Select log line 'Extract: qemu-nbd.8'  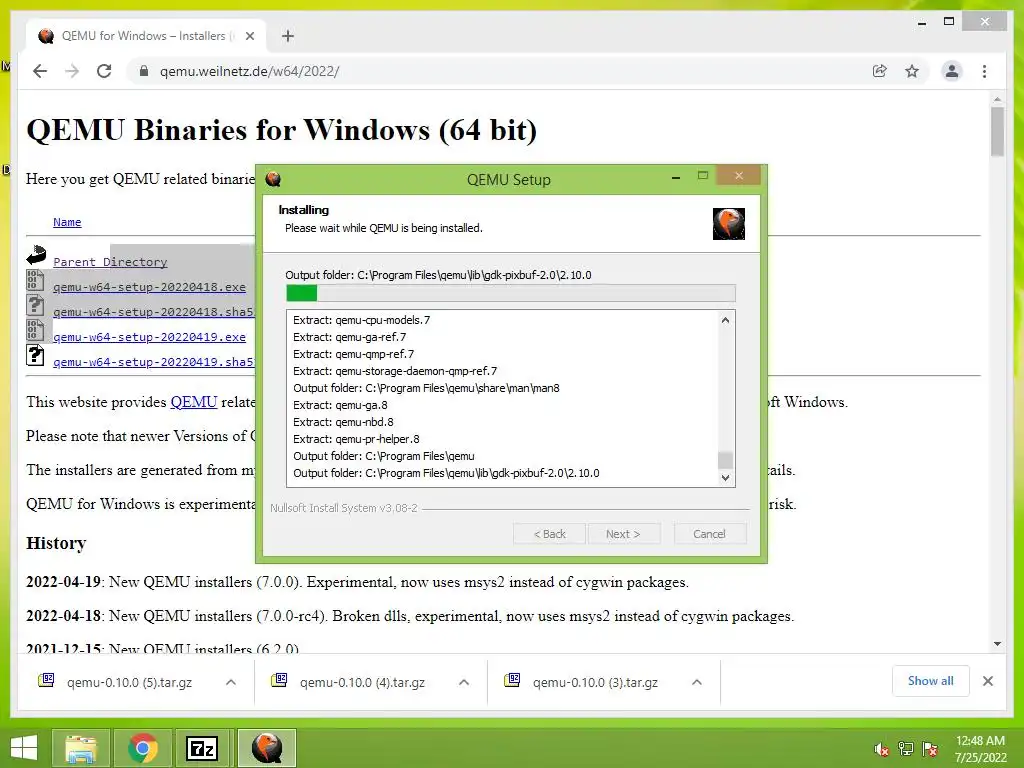(x=343, y=422)
